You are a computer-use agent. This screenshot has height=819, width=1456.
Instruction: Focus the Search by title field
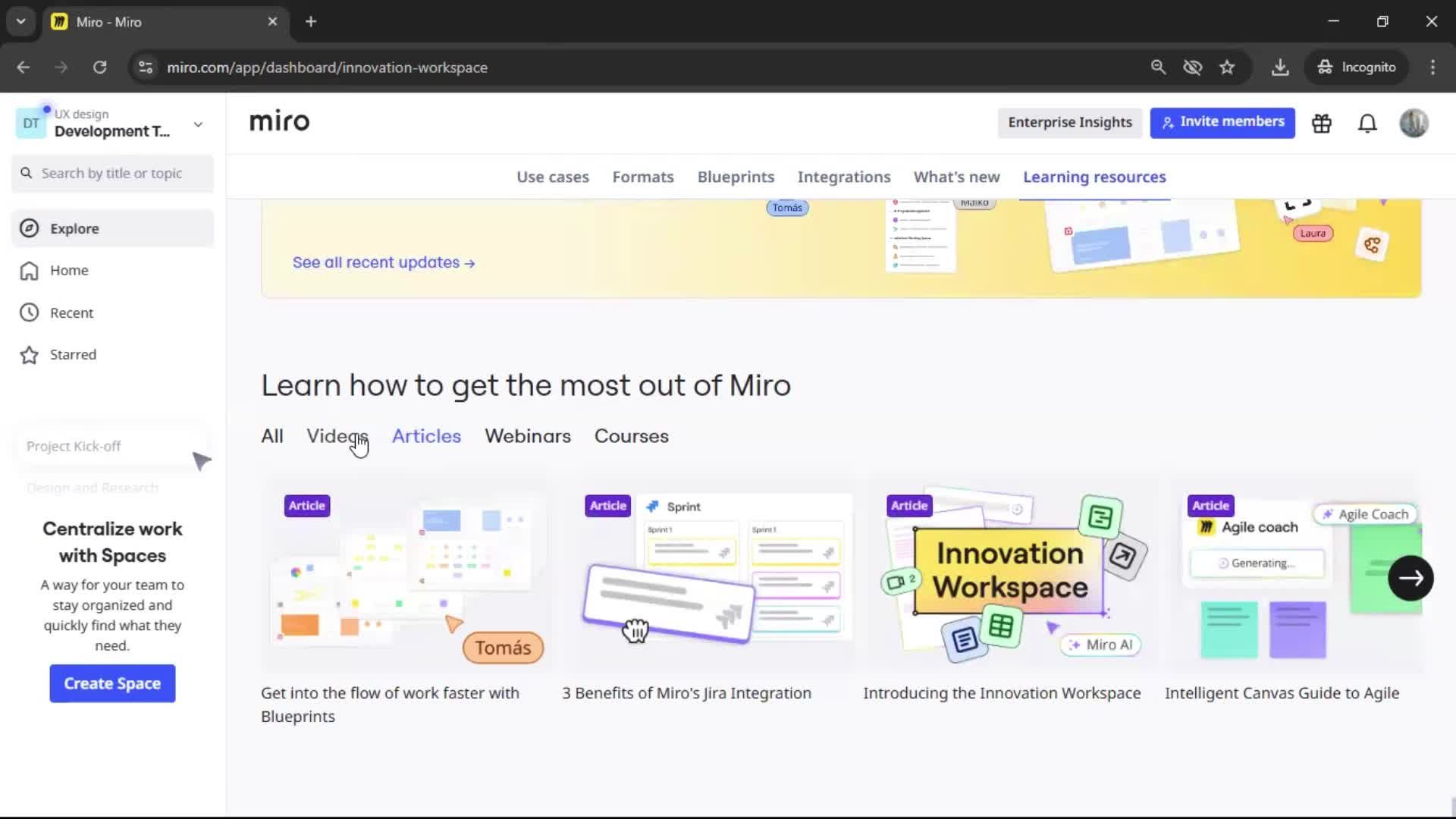click(112, 174)
